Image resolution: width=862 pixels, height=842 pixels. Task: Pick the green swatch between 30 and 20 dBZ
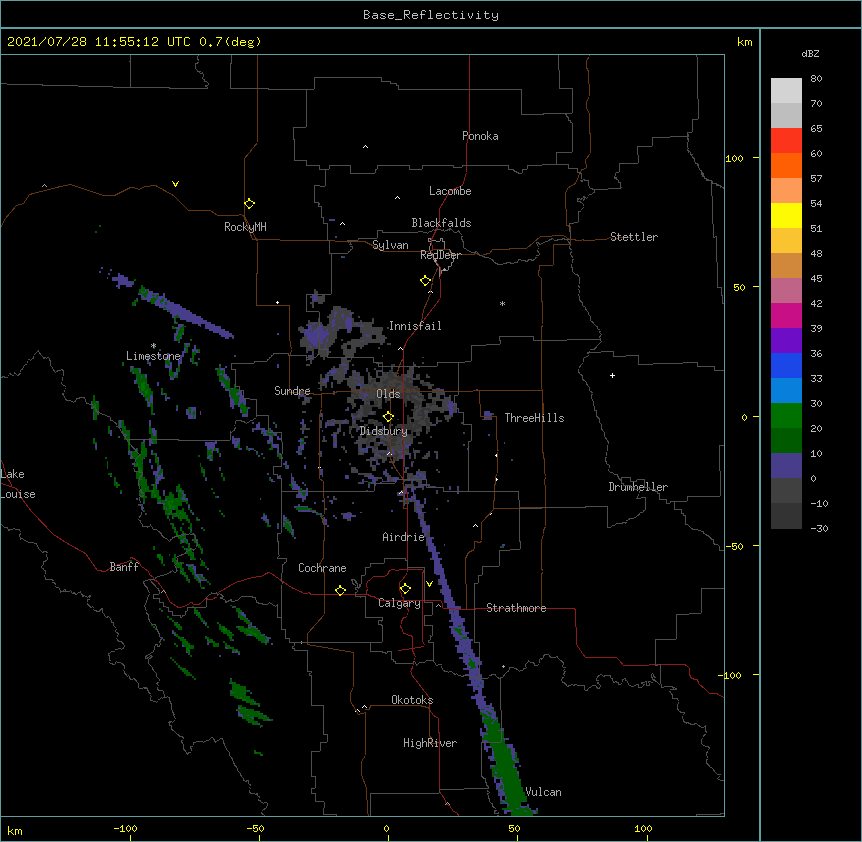[x=786, y=416]
